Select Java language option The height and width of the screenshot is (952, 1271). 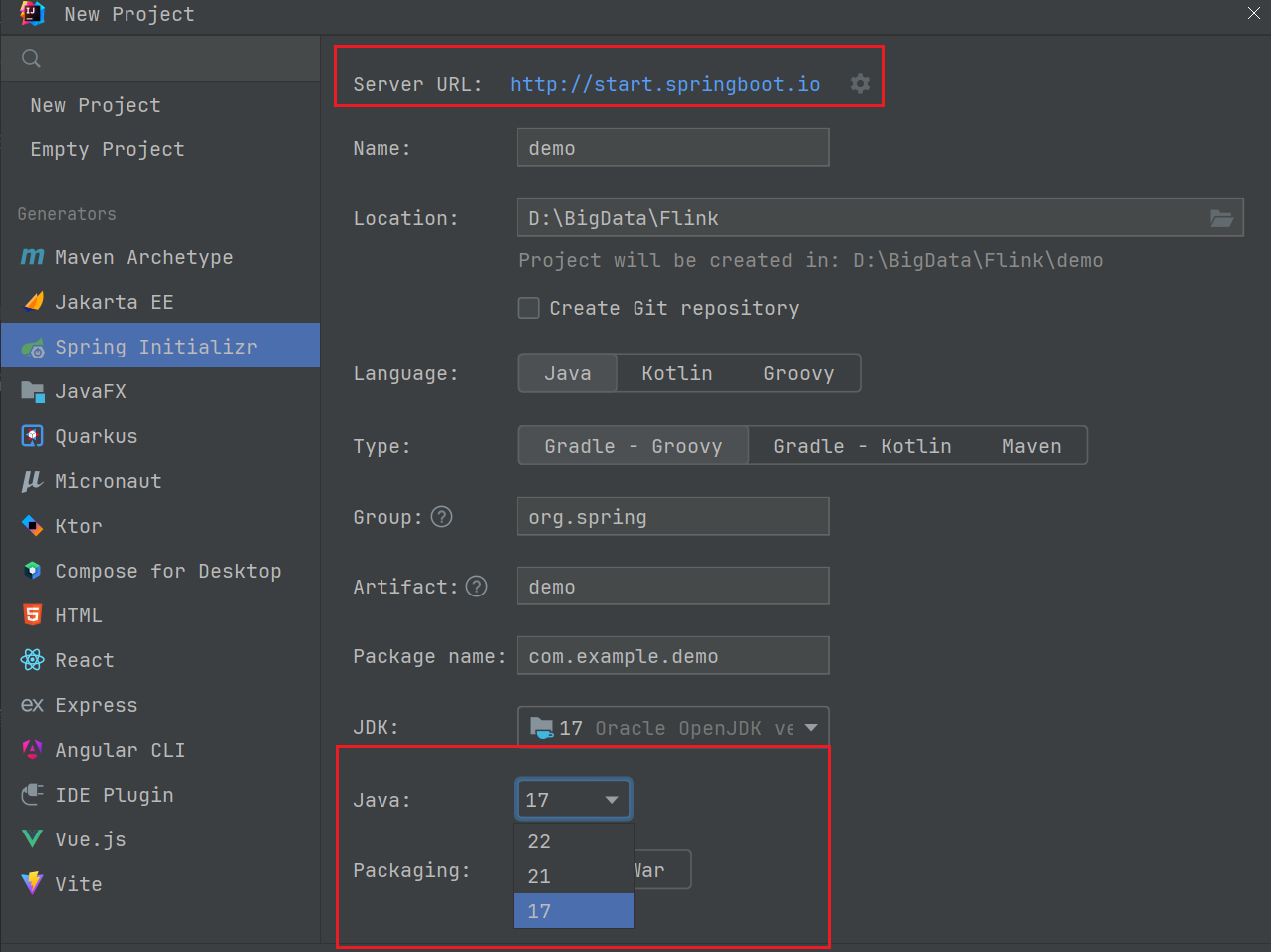(x=568, y=373)
